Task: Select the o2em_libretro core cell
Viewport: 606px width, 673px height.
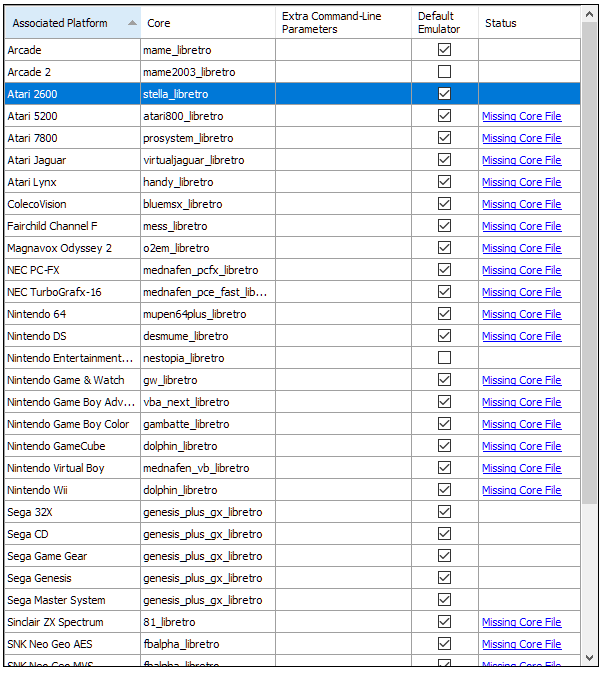Action: pos(208,248)
